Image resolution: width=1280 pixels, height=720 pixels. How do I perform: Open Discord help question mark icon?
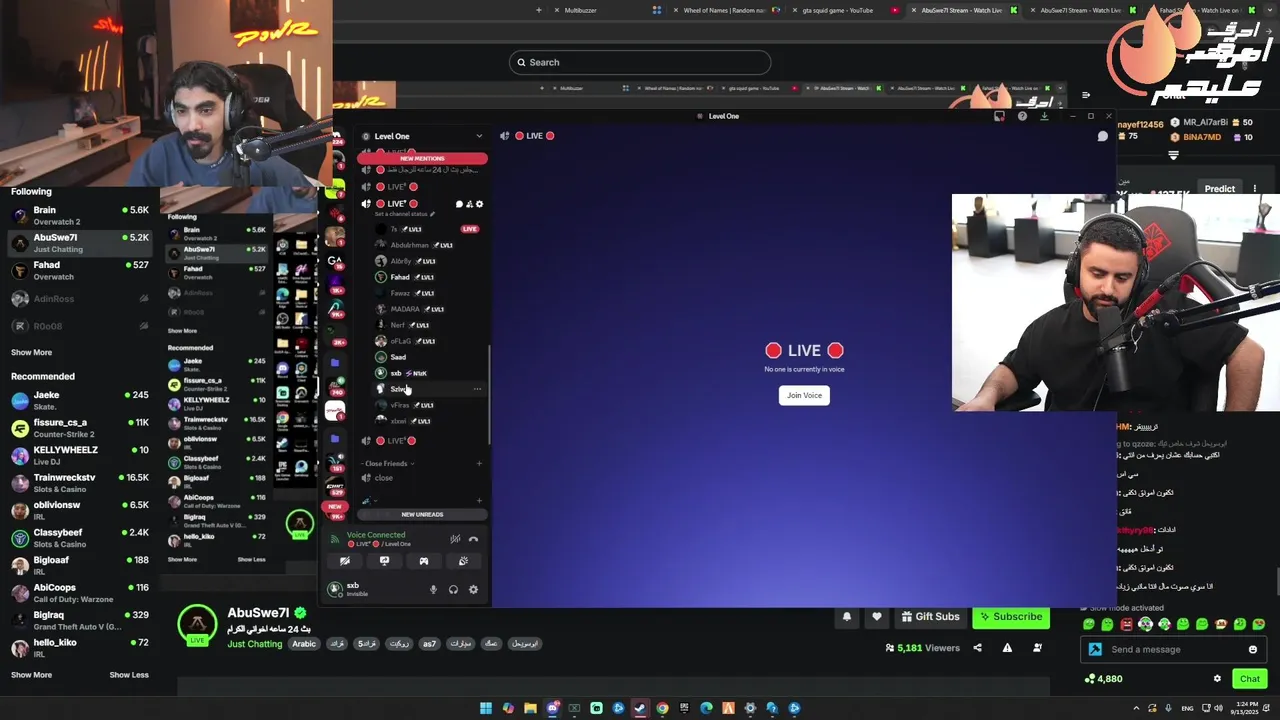pos(1022,116)
